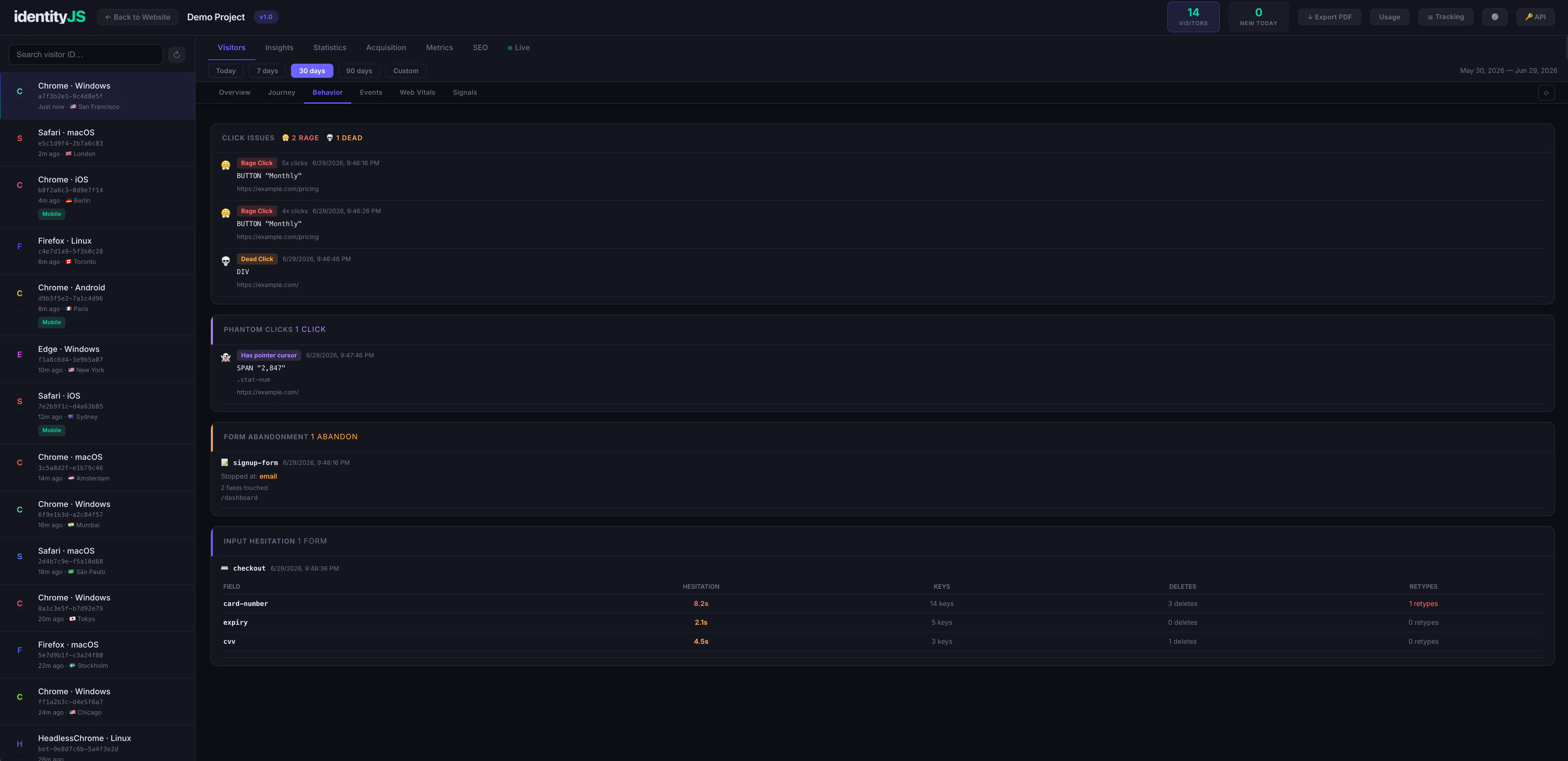The width and height of the screenshot is (1568, 761).
Task: Click the expiry field row label
Action: pos(236,623)
